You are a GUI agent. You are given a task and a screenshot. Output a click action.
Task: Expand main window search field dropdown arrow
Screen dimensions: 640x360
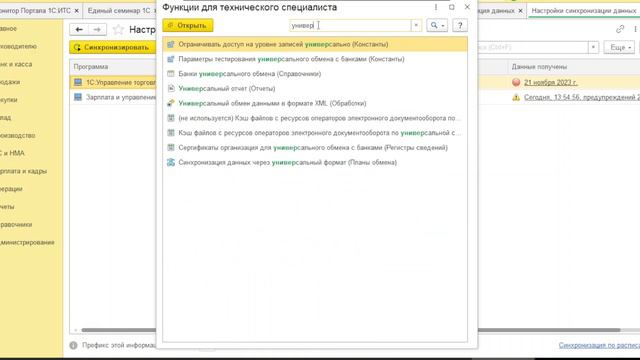click(x=593, y=47)
